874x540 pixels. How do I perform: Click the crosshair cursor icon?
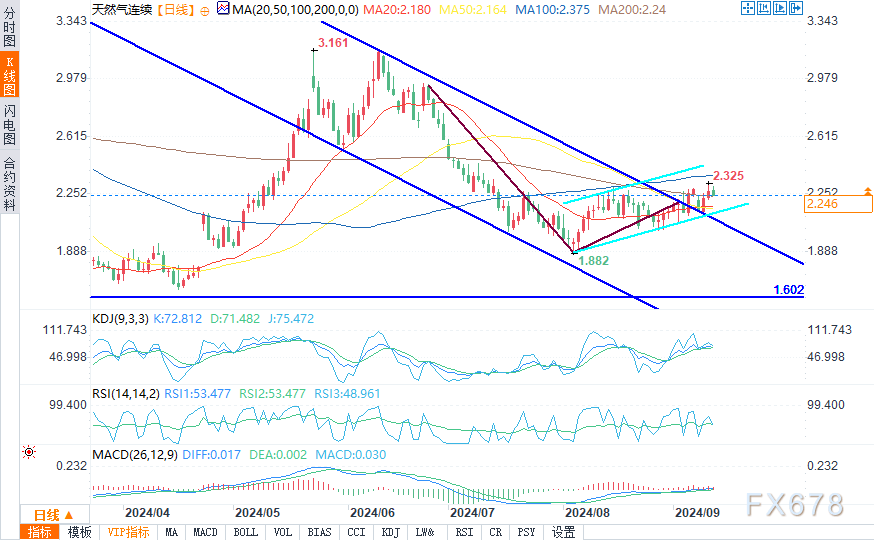[747, 8]
